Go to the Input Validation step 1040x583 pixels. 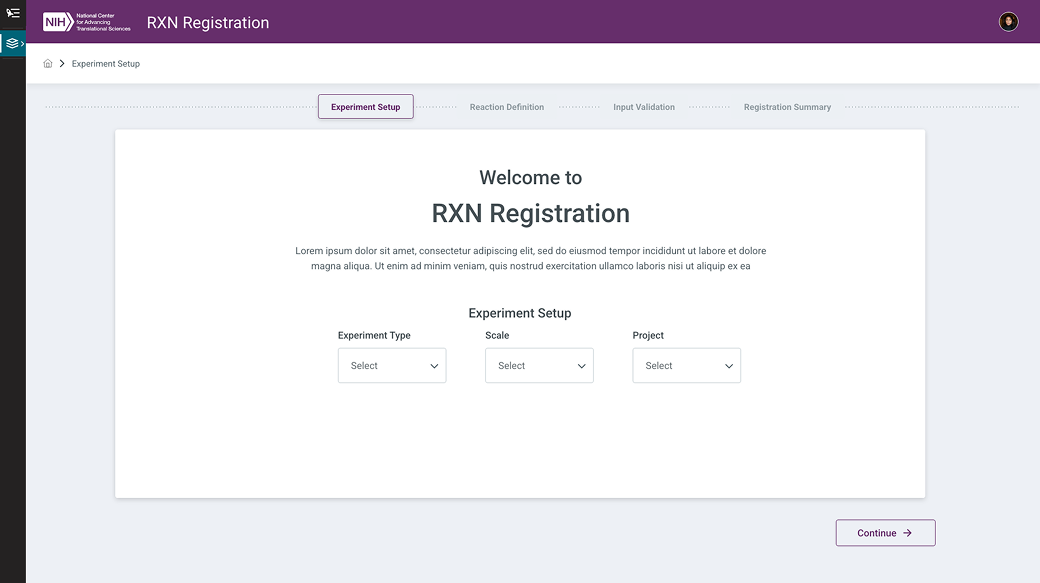pyautogui.click(x=644, y=107)
